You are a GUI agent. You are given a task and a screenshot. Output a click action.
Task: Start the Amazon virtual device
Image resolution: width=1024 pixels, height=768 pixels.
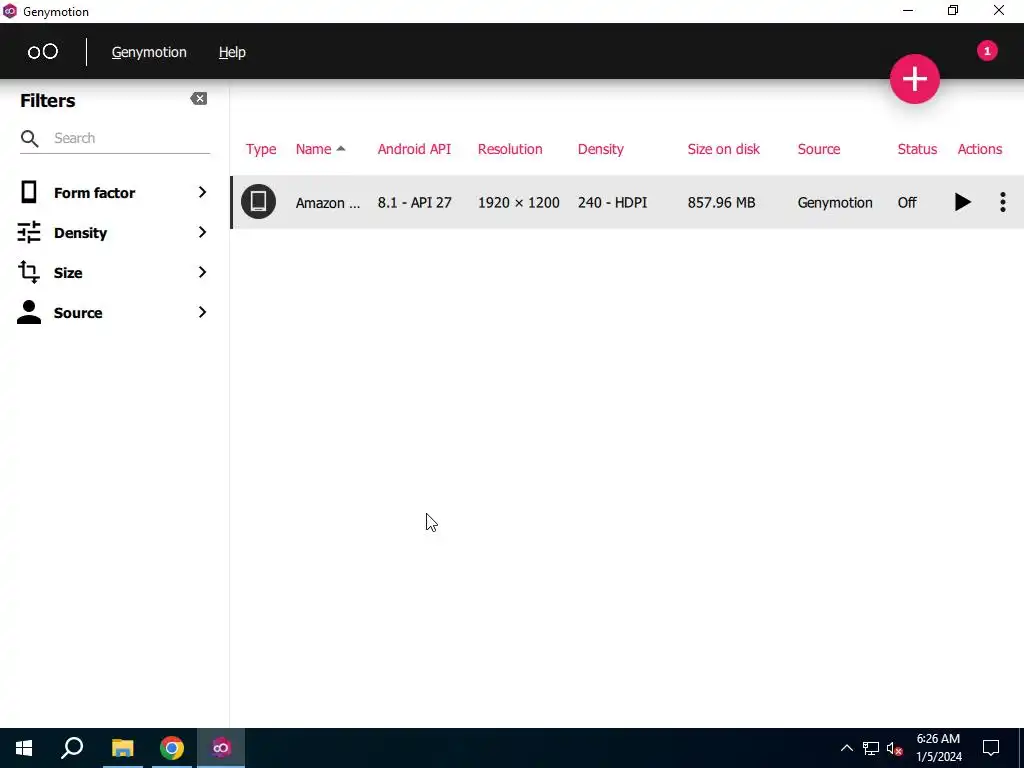click(x=962, y=202)
